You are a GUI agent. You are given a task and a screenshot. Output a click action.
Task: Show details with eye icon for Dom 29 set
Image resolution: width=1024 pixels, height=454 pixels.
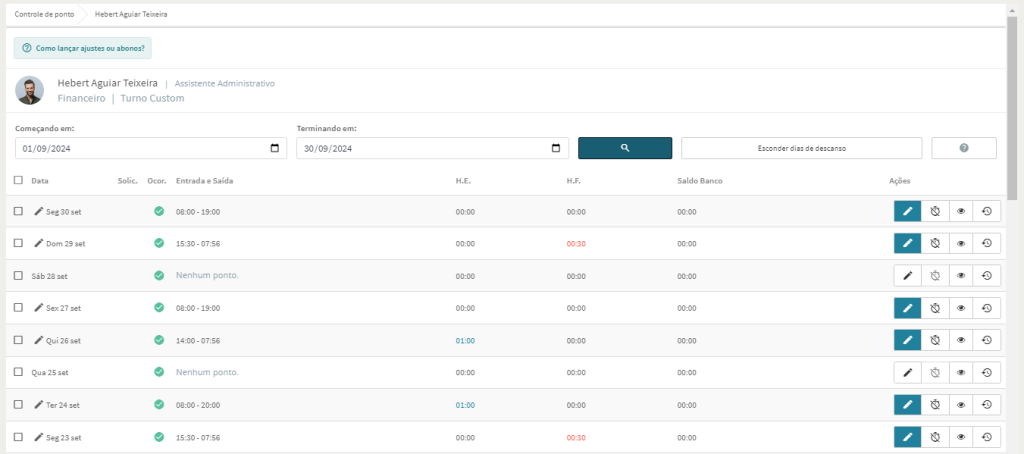[961, 243]
